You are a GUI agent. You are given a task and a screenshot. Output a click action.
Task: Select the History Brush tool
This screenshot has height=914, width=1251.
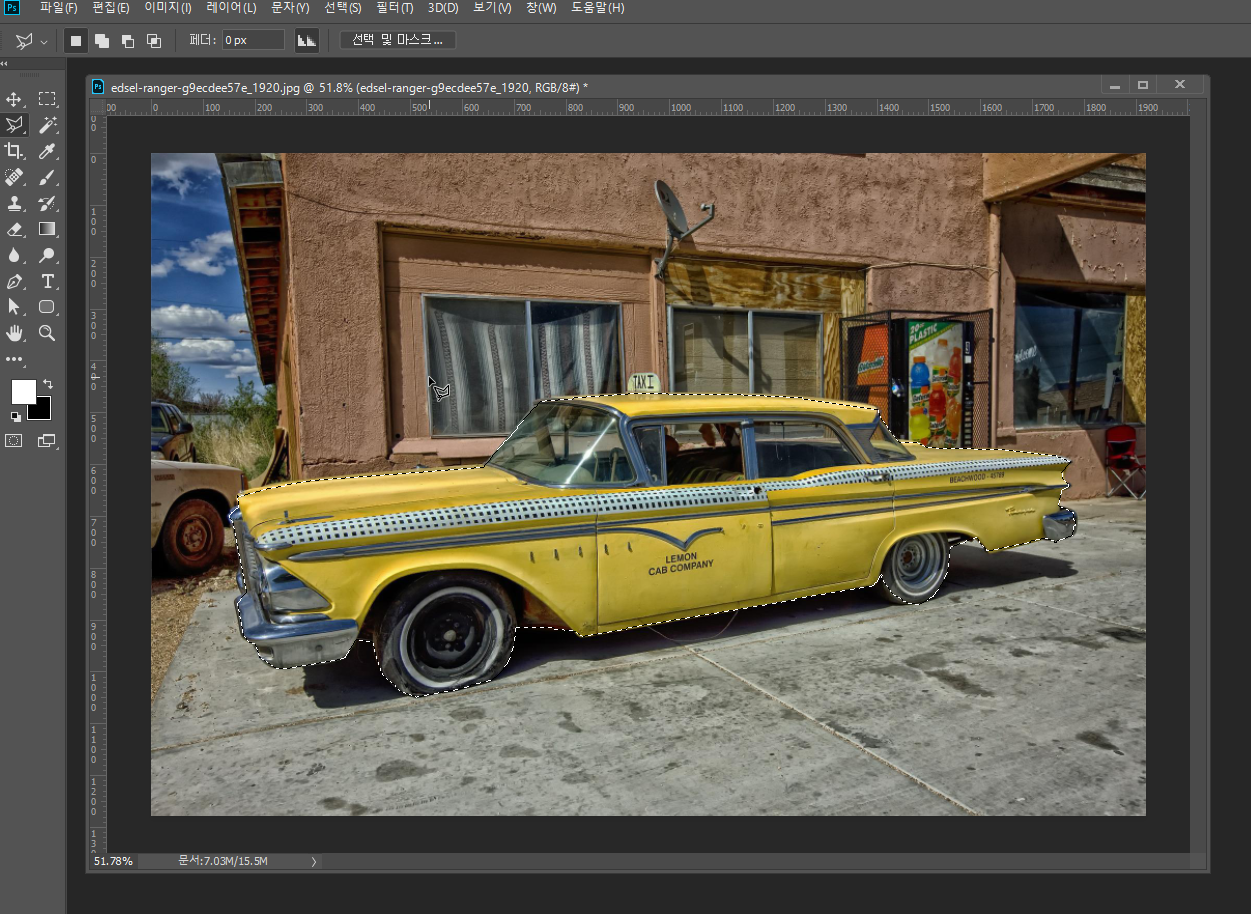click(47, 203)
